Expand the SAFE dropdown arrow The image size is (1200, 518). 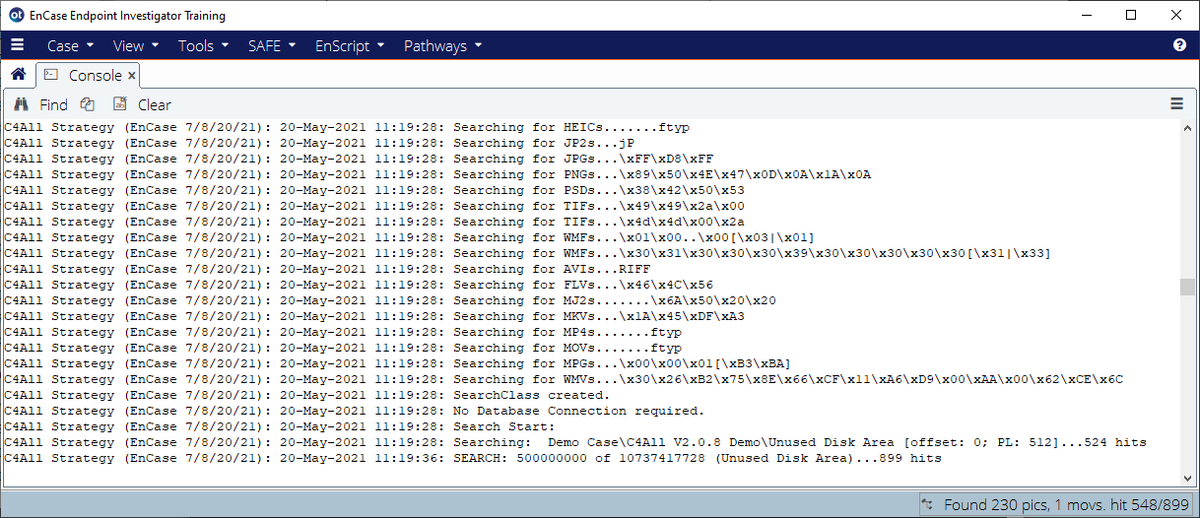pyautogui.click(x=291, y=46)
